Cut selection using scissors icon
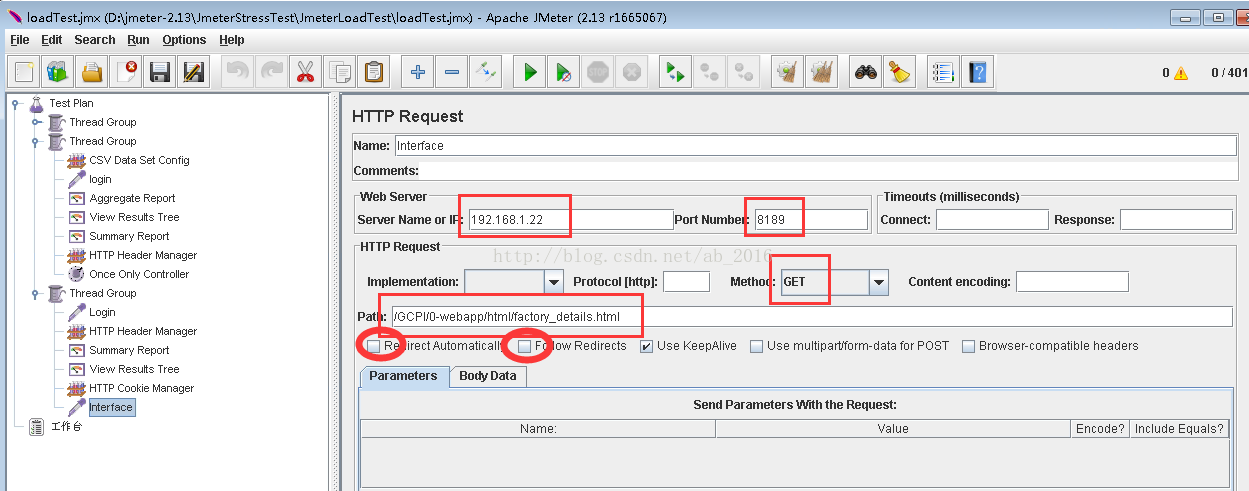1249x491 pixels. pos(306,72)
